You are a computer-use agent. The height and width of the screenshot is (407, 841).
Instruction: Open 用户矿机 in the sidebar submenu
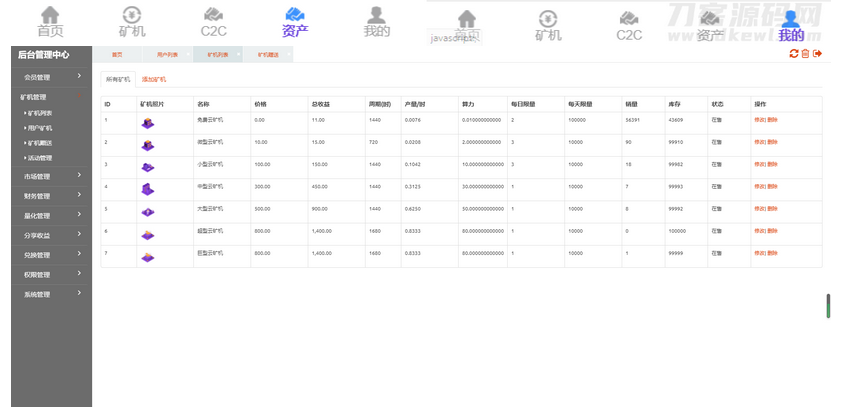pyautogui.click(x=40, y=128)
